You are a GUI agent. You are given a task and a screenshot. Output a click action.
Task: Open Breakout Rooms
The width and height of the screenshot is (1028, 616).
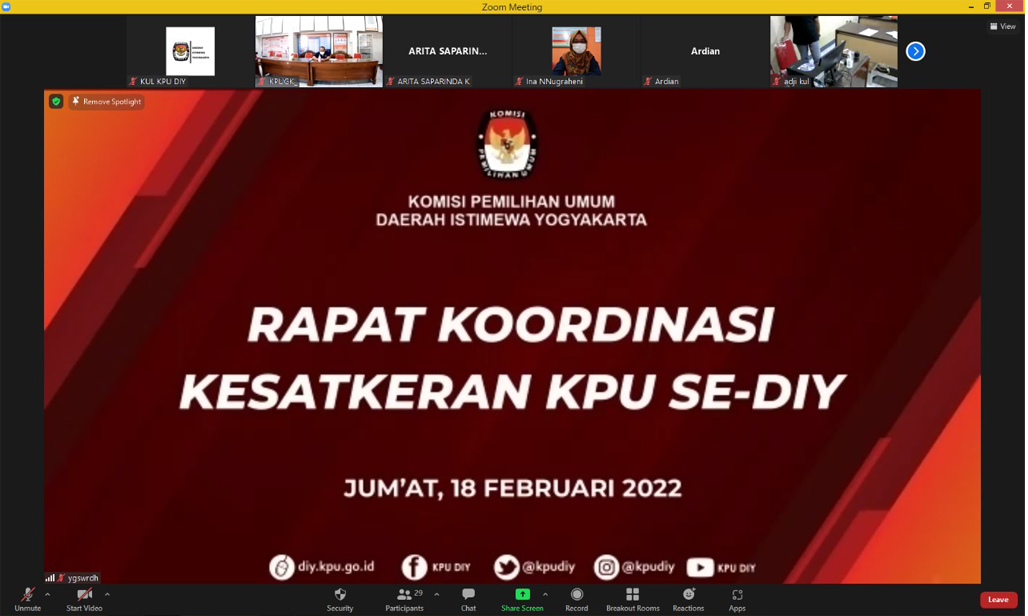pos(632,598)
